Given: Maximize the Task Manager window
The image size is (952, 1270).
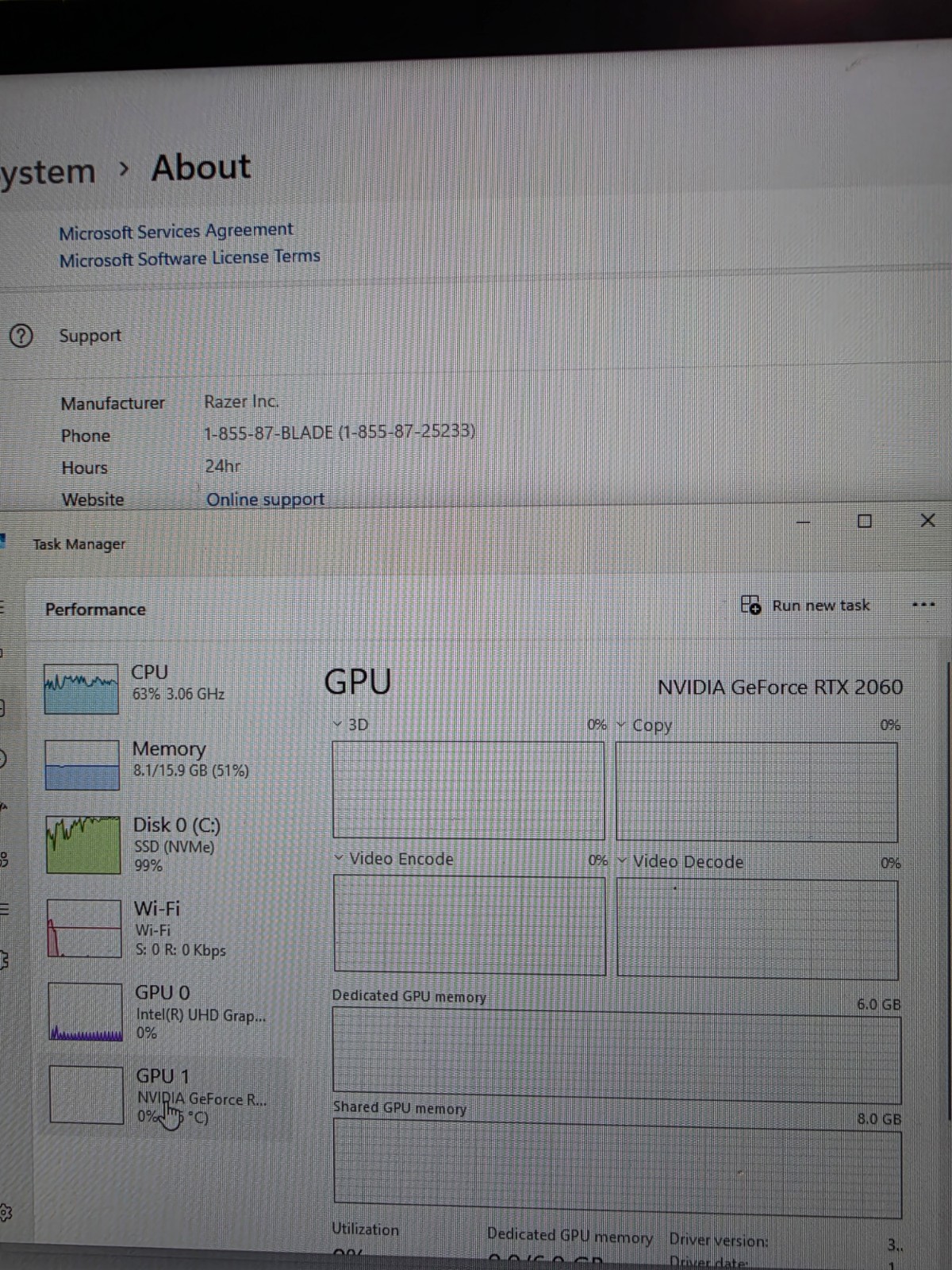Looking at the screenshot, I should point(865,521).
